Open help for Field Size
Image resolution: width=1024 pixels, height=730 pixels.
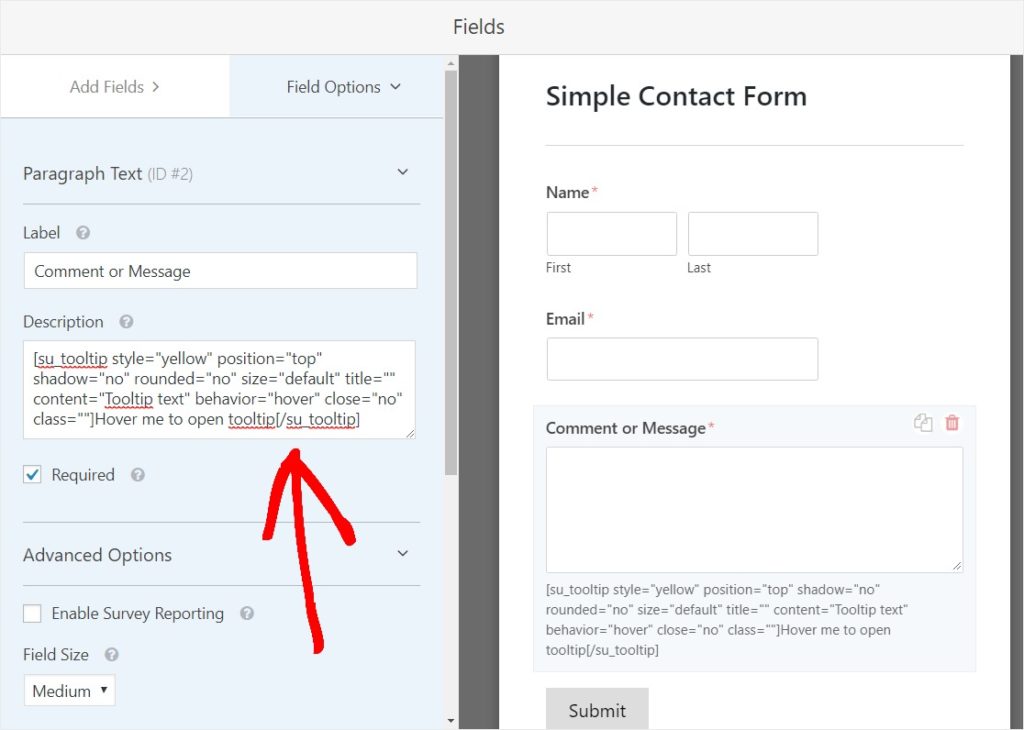coord(108,655)
